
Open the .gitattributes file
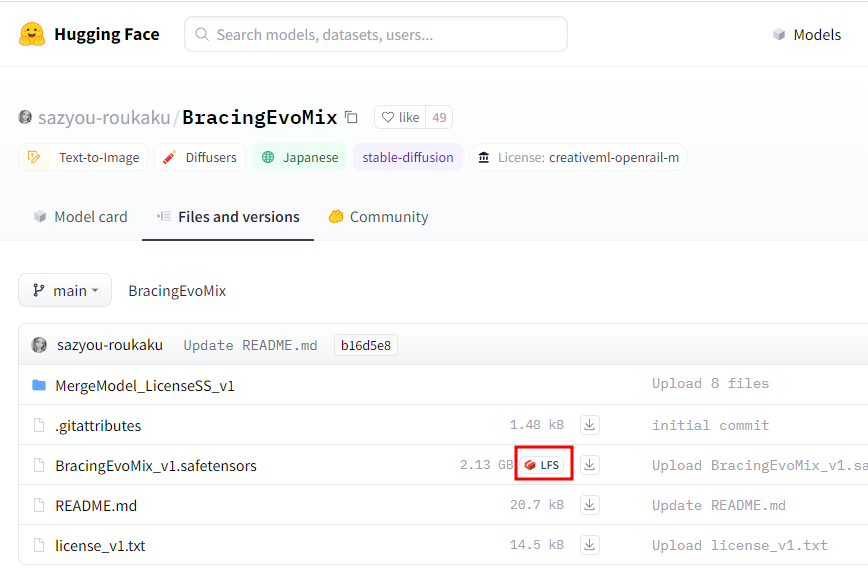(x=98, y=425)
